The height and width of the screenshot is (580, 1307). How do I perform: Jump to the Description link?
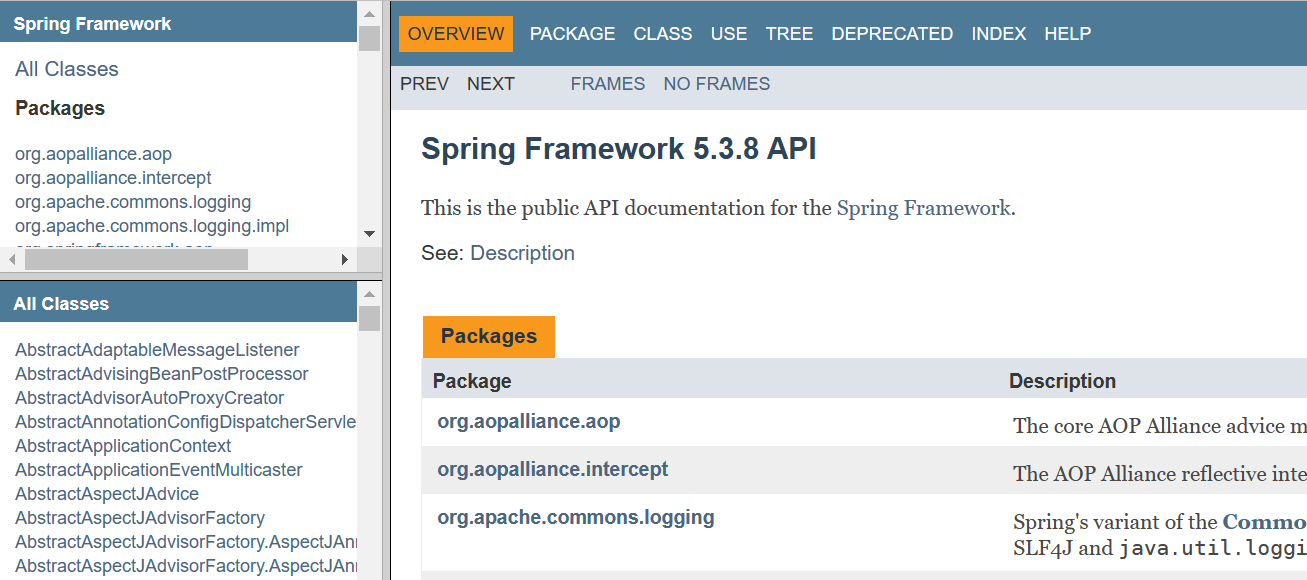522,253
